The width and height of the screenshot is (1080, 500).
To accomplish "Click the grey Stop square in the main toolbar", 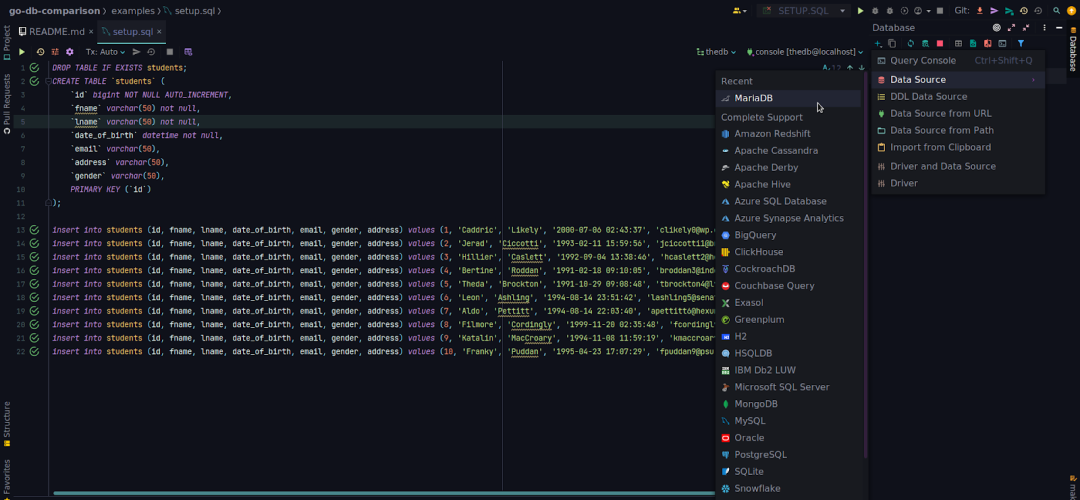I will tap(940, 11).
